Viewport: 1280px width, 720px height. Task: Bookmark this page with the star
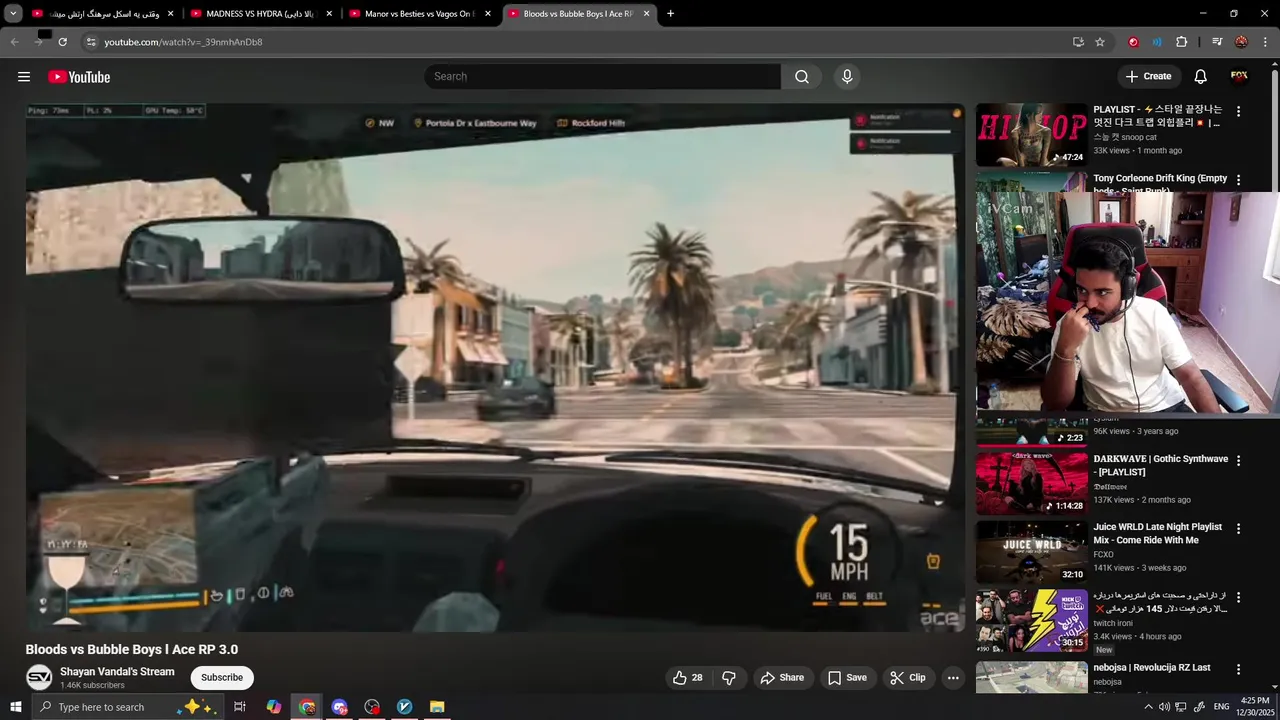[1100, 42]
